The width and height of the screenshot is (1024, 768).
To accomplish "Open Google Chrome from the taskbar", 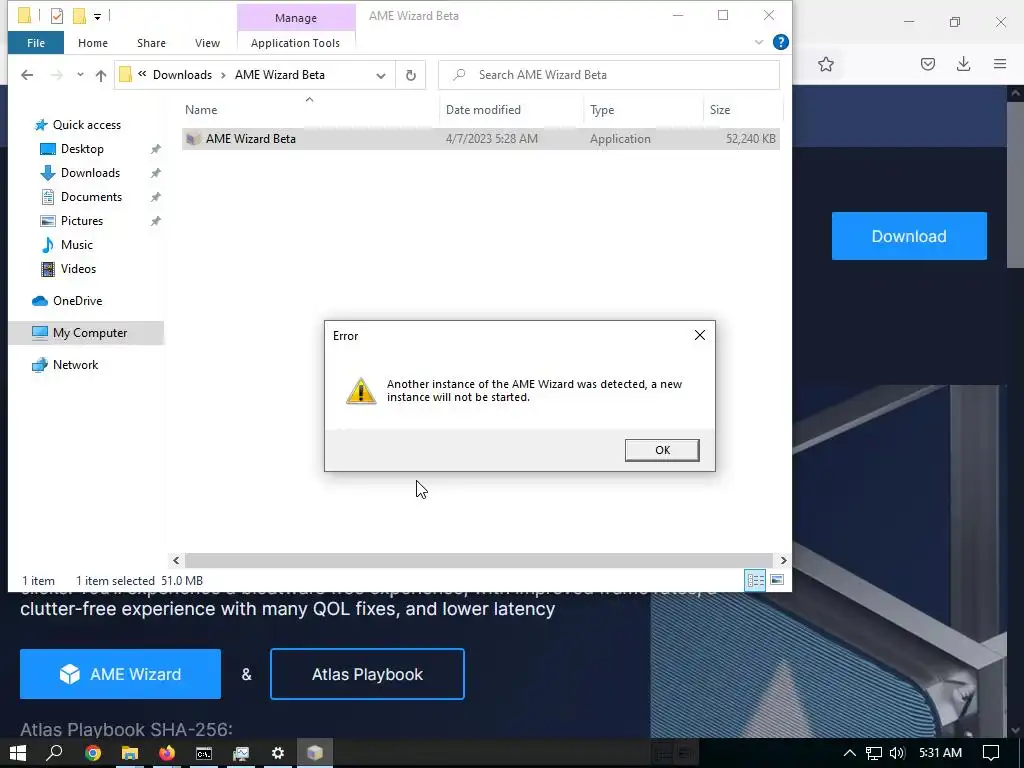I will (x=93, y=753).
